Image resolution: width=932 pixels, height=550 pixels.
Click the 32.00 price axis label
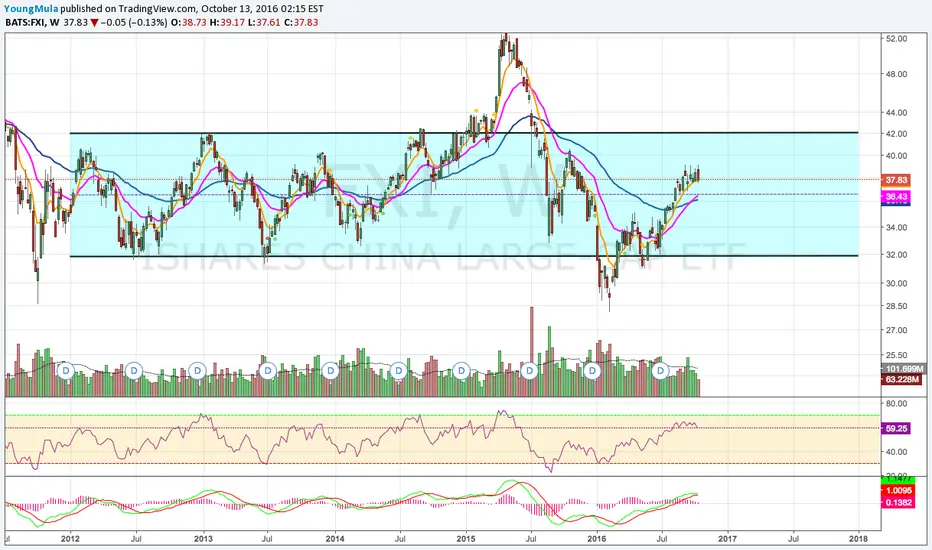[896, 254]
